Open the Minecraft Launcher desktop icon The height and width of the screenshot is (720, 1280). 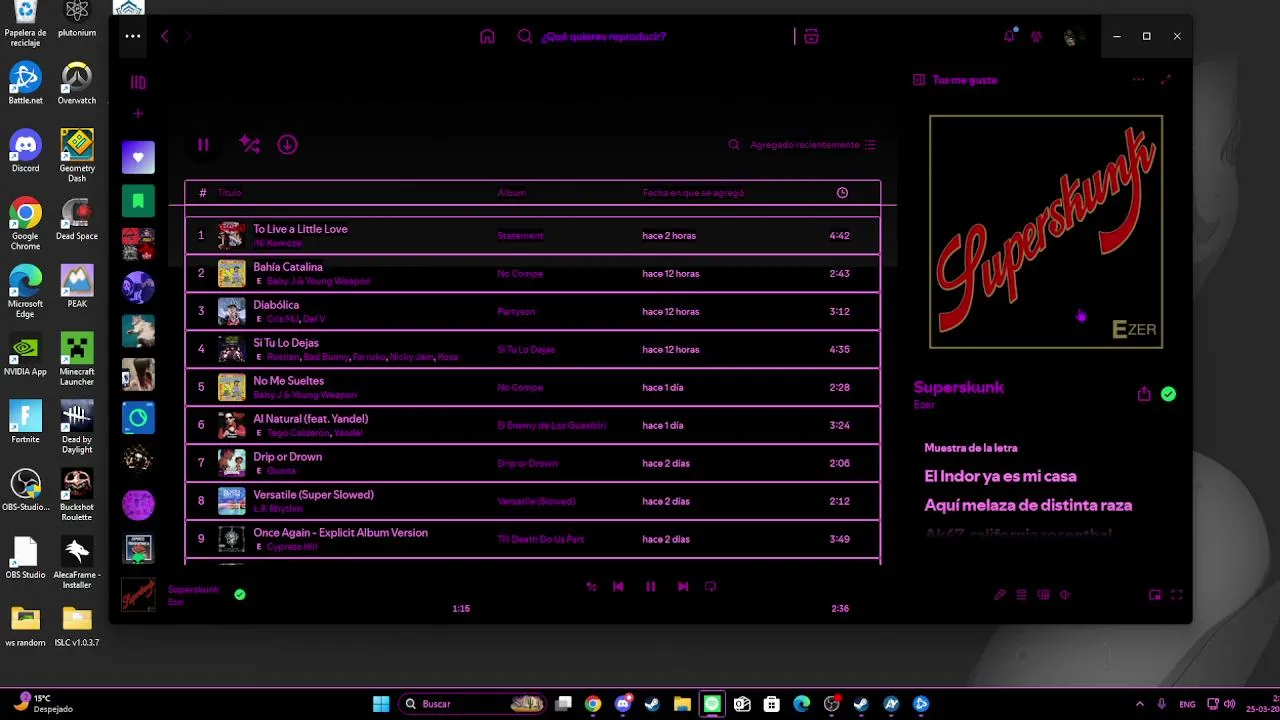pyautogui.click(x=77, y=361)
